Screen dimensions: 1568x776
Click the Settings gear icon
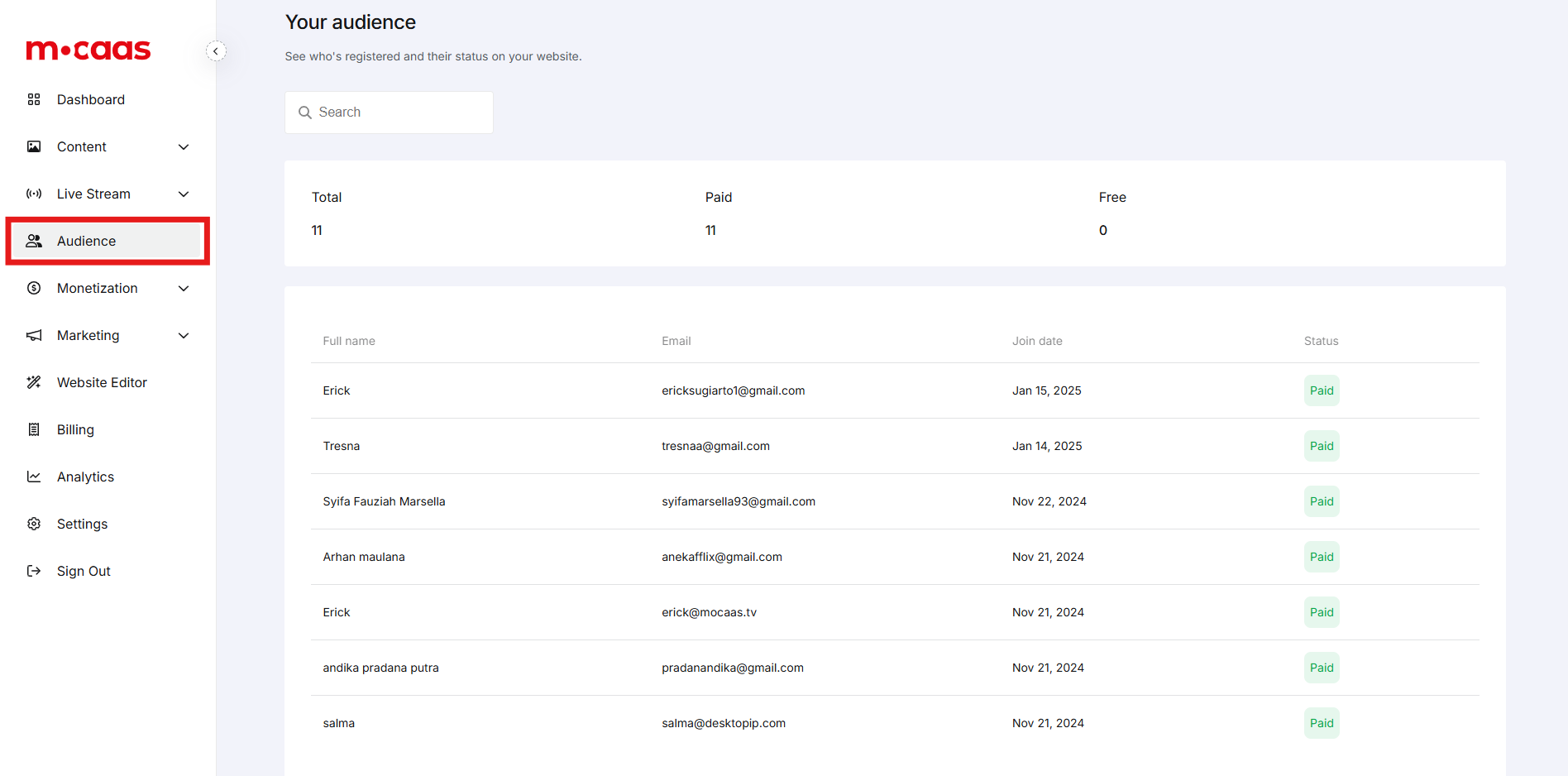pos(34,524)
